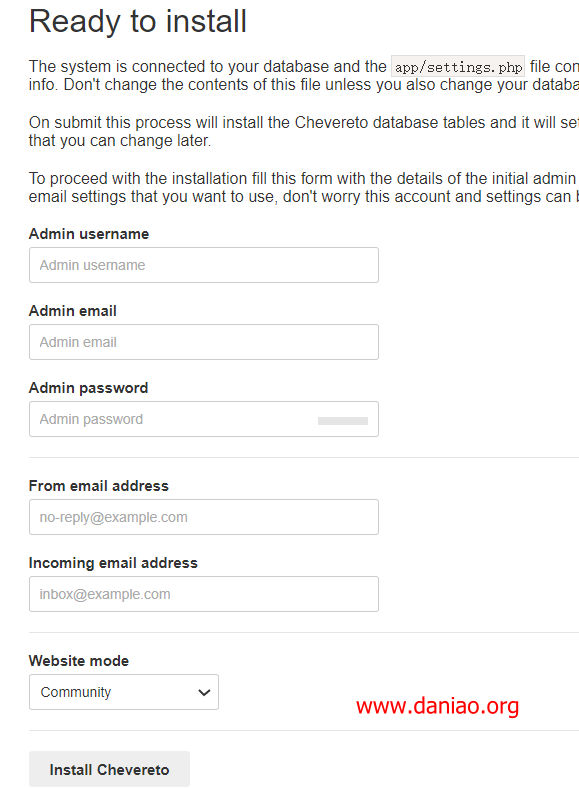This screenshot has width=579, height=789.
Task: Click the chevron arrow on Website mode select
Action: 204,692
